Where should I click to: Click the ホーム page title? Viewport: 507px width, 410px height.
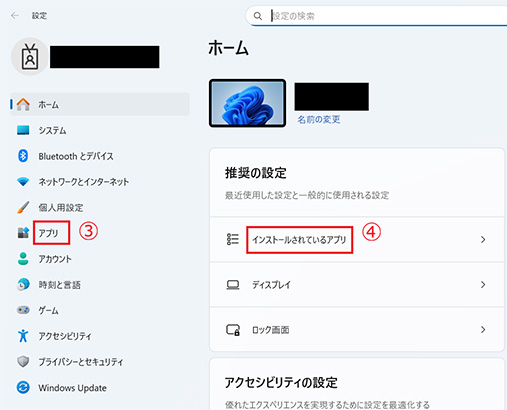pyautogui.click(x=229, y=48)
